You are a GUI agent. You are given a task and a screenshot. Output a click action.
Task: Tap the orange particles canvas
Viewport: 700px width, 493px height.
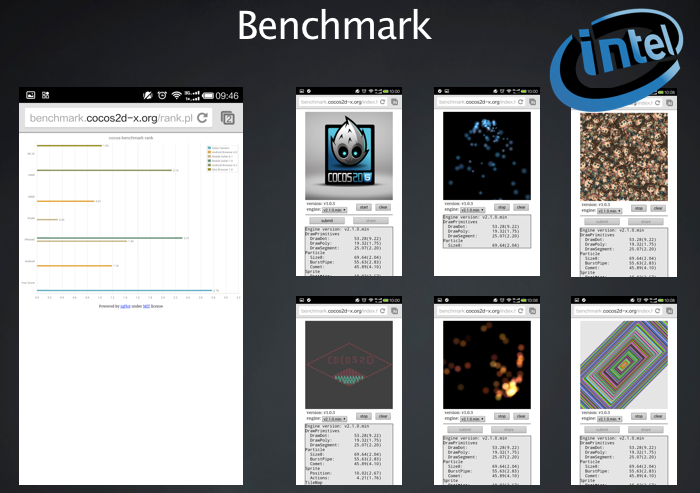[487, 365]
